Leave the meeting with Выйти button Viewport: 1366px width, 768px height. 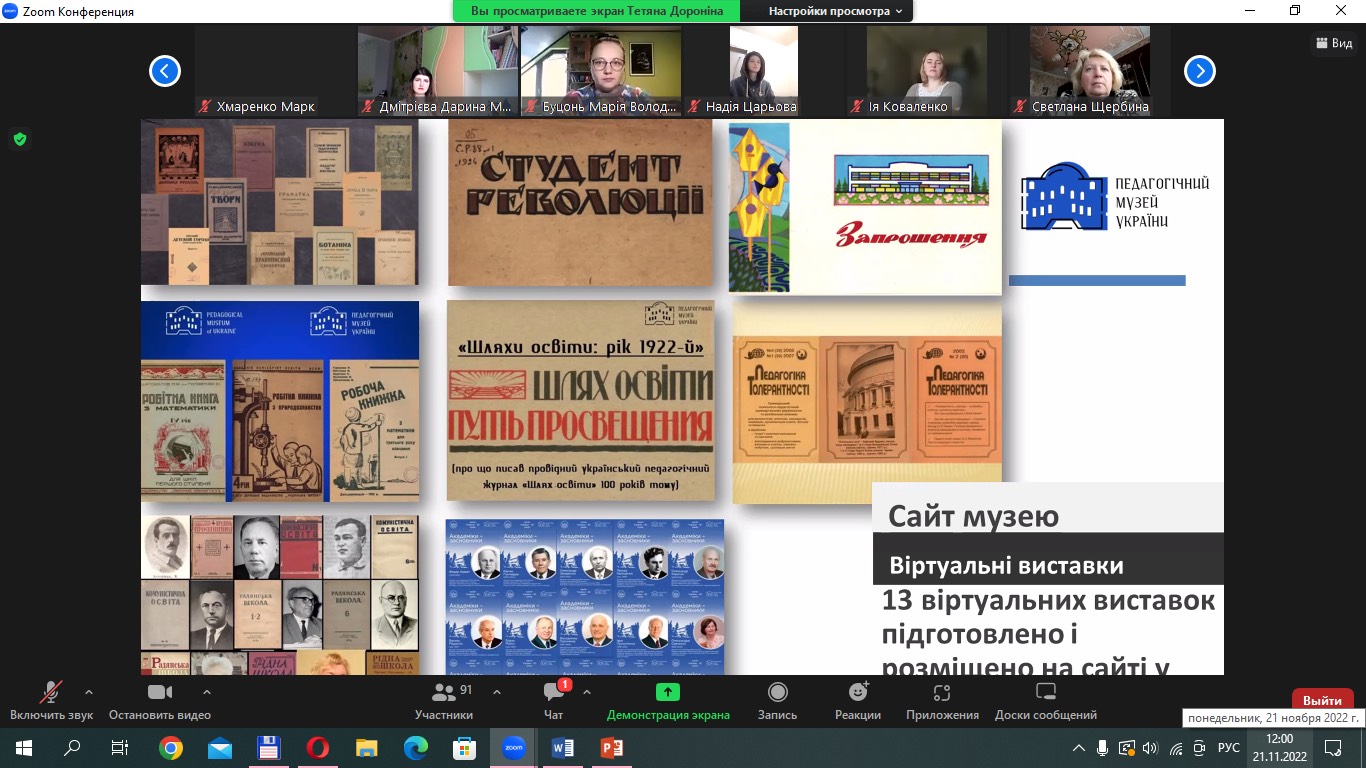(1322, 700)
